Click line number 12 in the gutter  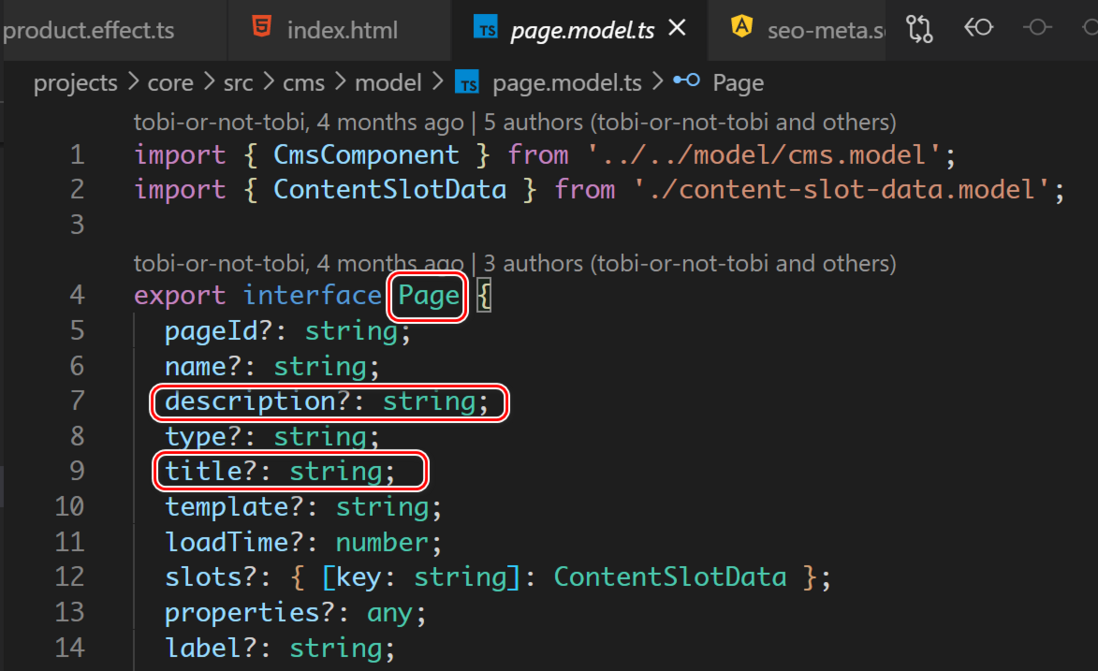(69, 577)
